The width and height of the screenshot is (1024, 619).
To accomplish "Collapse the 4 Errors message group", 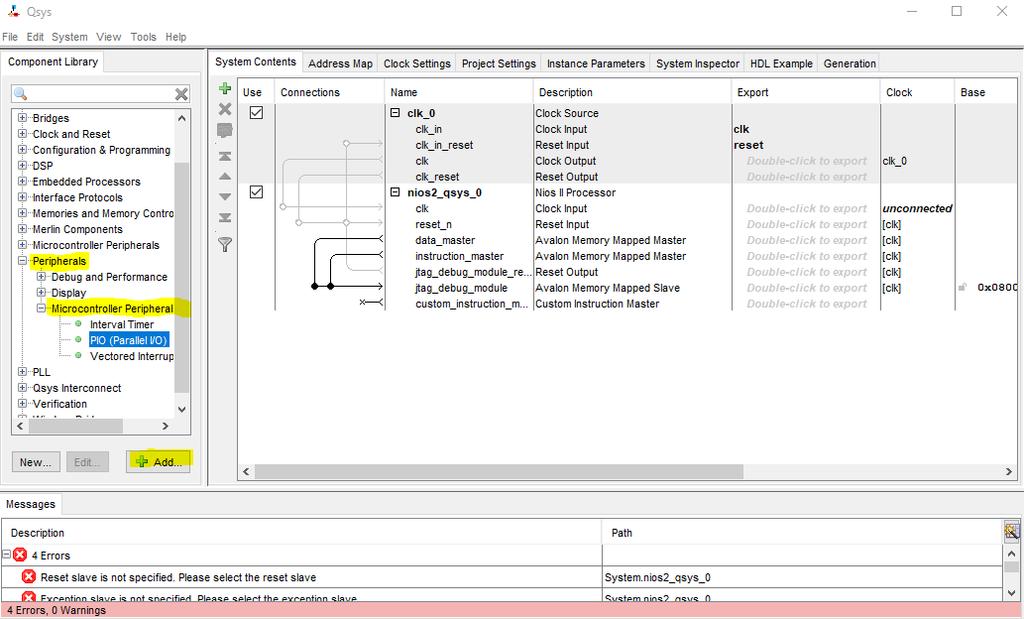I will (x=7, y=555).
